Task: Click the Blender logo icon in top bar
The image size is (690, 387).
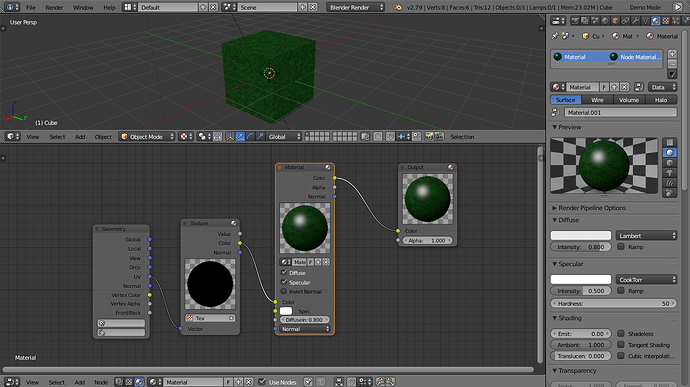Action: [398, 7]
